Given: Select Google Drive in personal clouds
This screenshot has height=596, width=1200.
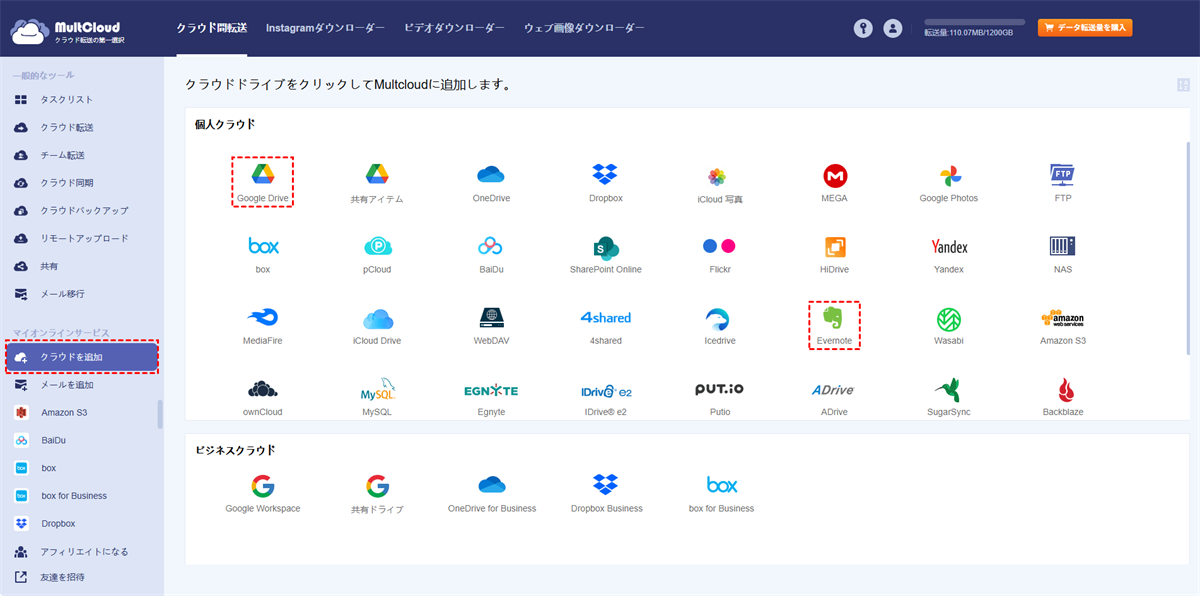Looking at the screenshot, I should coord(262,182).
